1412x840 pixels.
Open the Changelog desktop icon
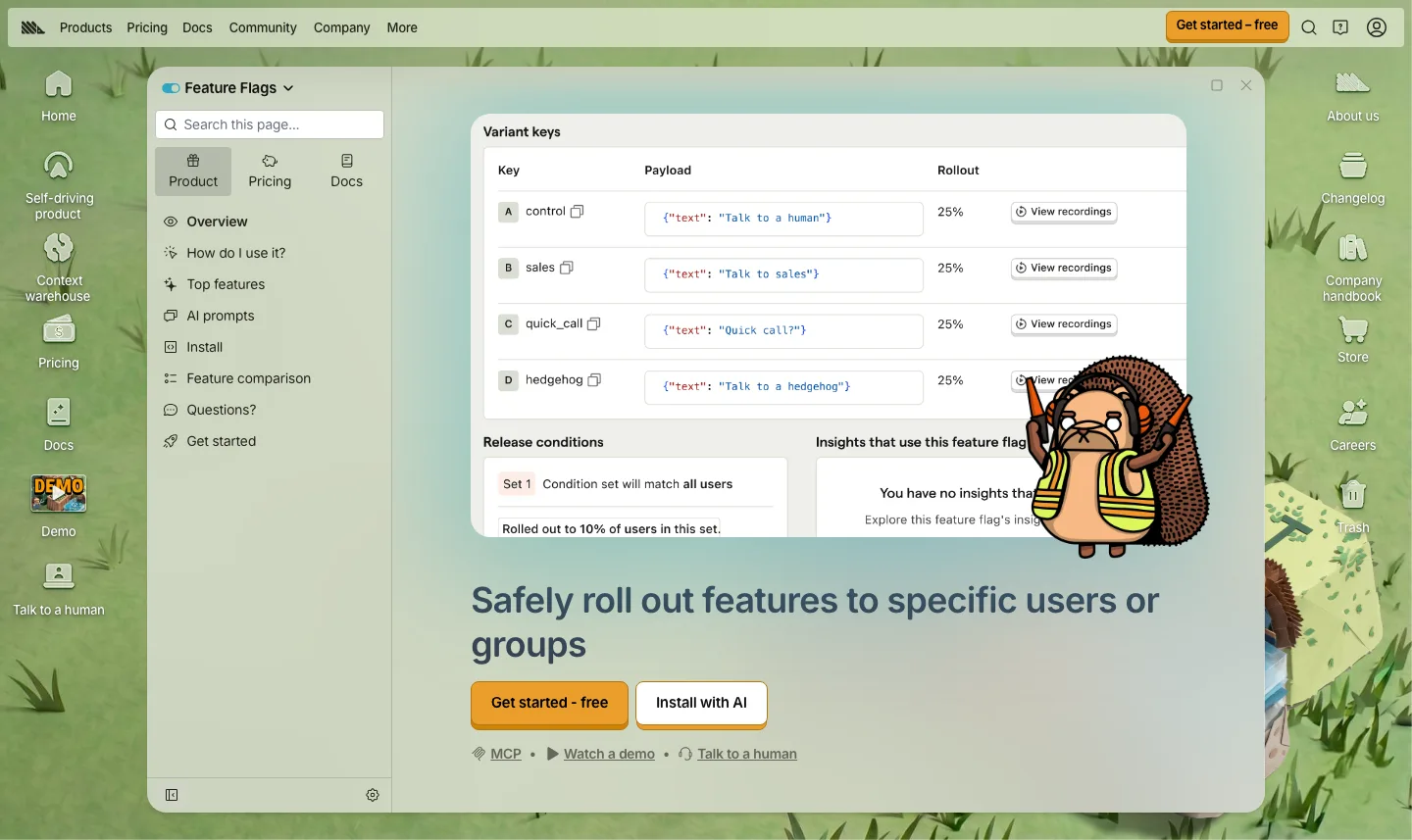point(1353,178)
